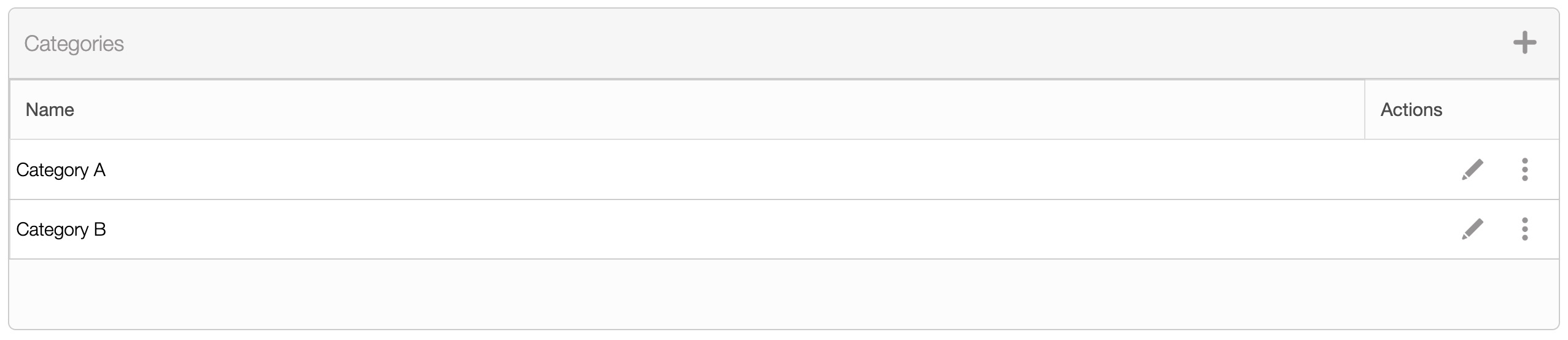Click the Name column header
This screenshot has height=340, width=1568.
50,110
